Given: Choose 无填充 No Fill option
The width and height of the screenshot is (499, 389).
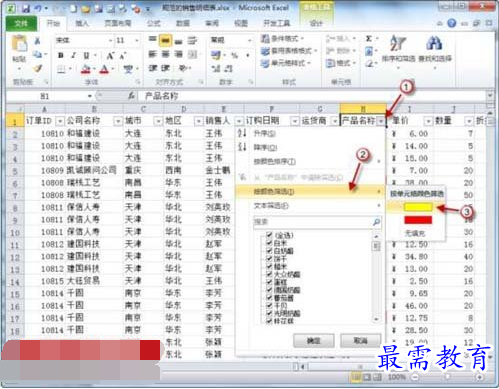Looking at the screenshot, I should [x=415, y=233].
